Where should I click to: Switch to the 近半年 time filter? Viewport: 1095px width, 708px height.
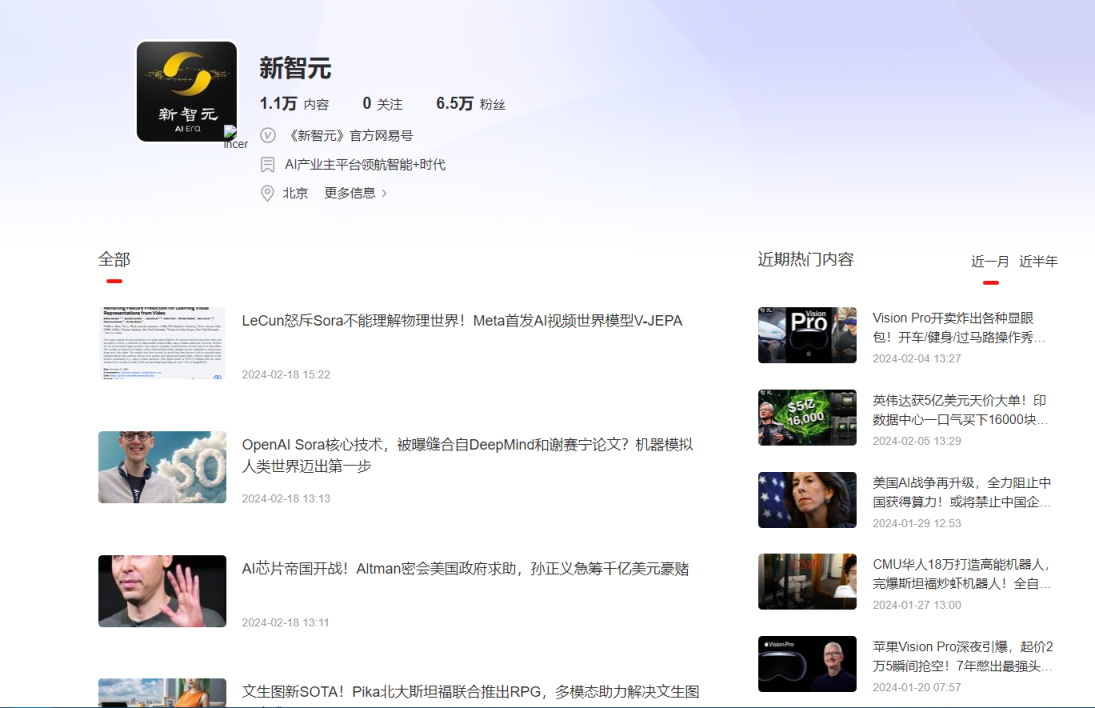[1037, 261]
